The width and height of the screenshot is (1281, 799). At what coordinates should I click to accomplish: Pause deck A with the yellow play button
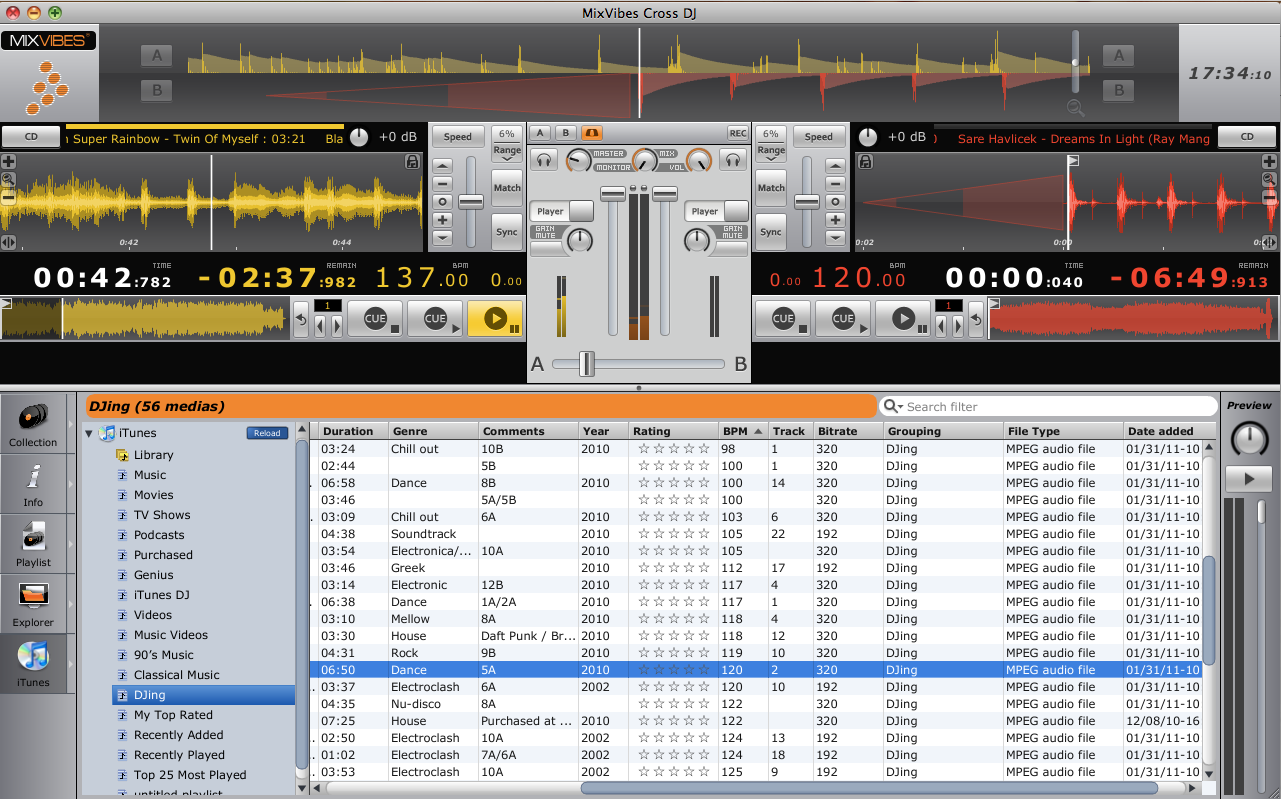[494, 319]
